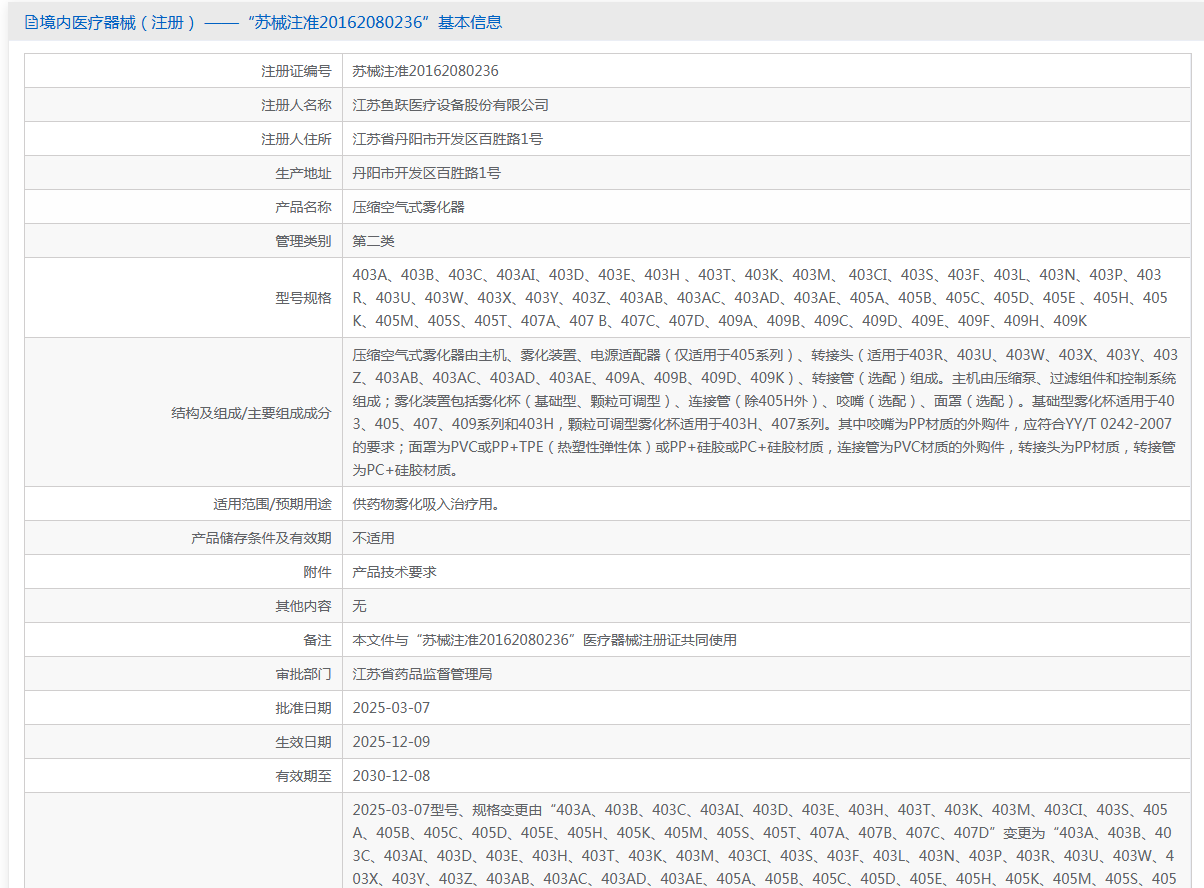Click the composition paragraph beginning 压缩空气式雾化器由主机
Image resolution: width=1204 pixels, height=888 pixels.
pyautogui.click(x=765, y=412)
